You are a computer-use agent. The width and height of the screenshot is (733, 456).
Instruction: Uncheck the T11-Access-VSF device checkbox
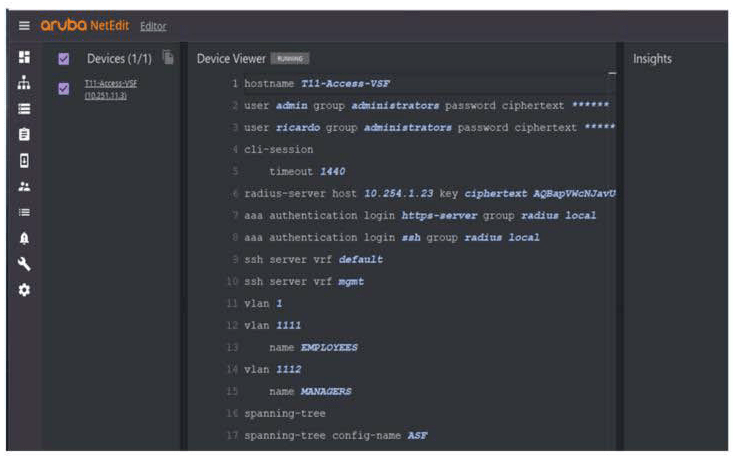(64, 89)
